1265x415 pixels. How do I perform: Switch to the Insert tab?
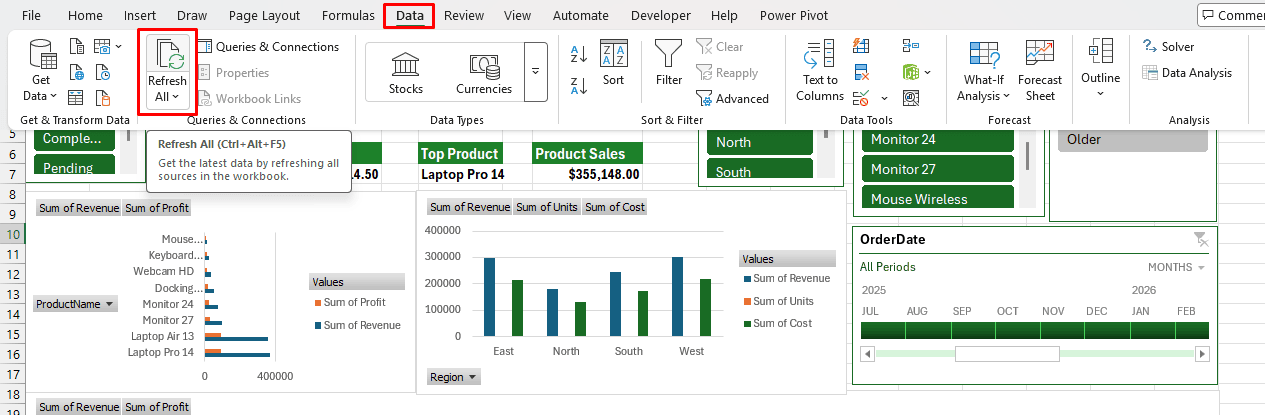(140, 15)
